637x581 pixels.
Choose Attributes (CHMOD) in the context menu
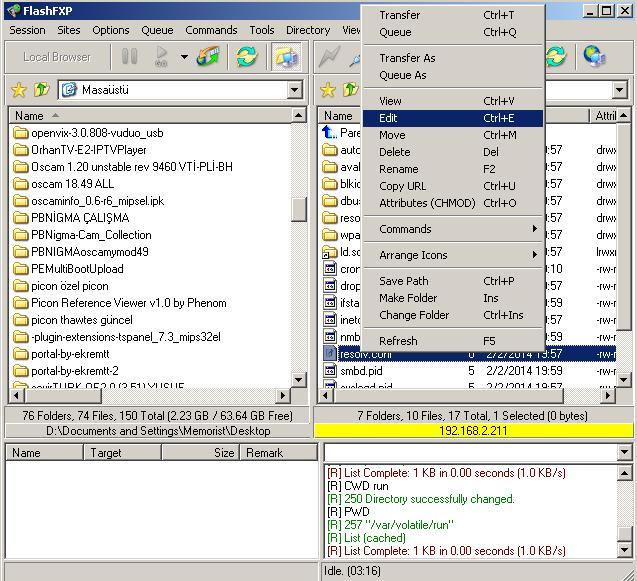(453, 203)
